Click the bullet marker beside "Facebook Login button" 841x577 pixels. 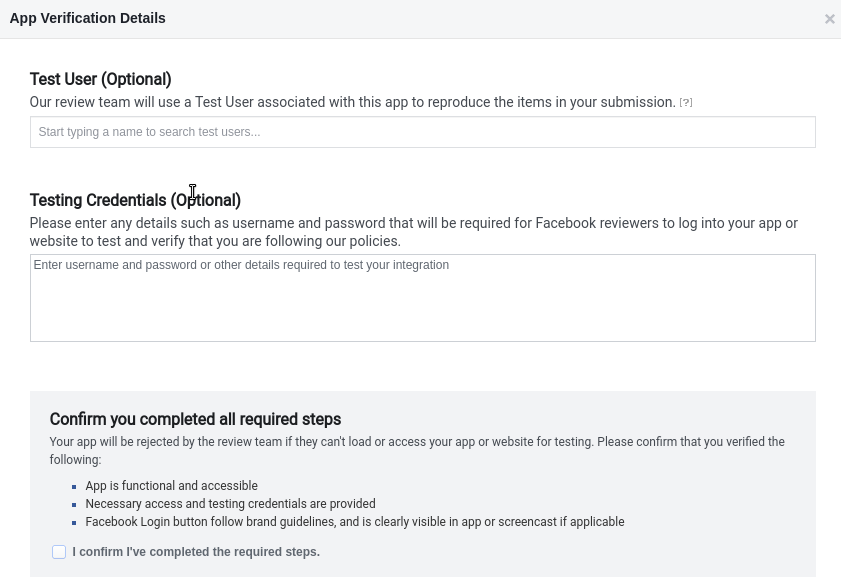click(74, 523)
